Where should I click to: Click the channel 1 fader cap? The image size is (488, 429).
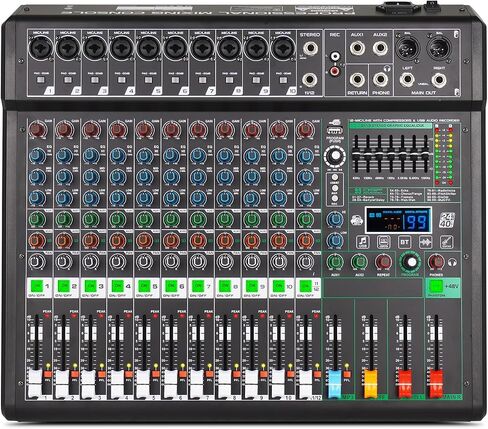point(35,383)
